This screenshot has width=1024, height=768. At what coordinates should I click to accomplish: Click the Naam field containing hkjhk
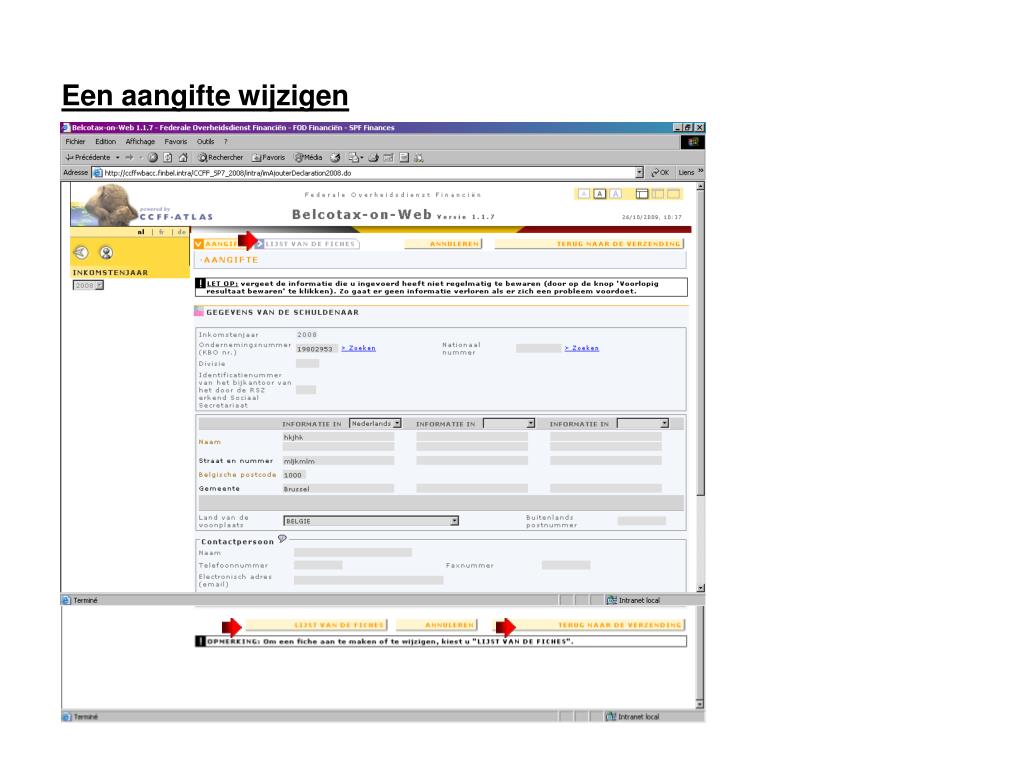pos(338,437)
